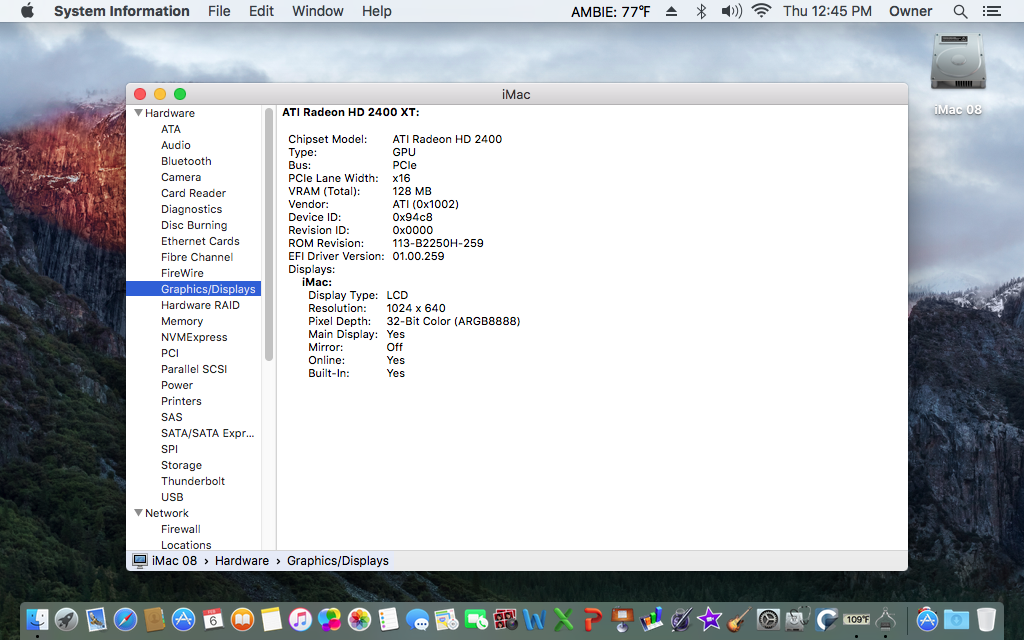Open the Help menu
This screenshot has width=1024, height=640.
pos(377,11)
